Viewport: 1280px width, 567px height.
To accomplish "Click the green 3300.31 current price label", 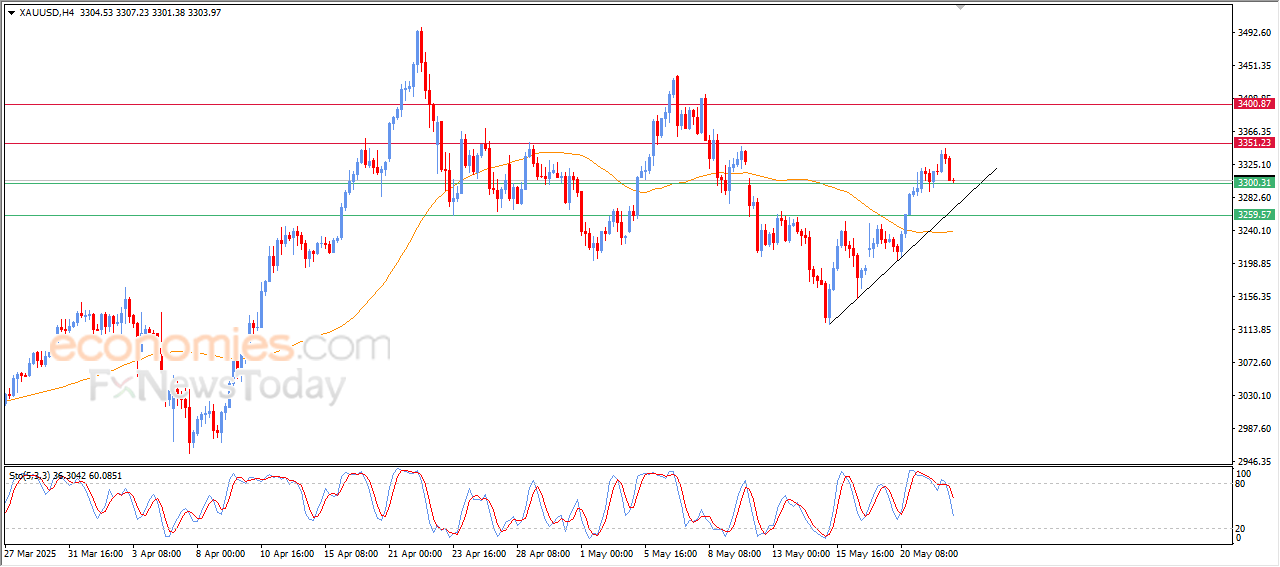I will [x=1253, y=182].
